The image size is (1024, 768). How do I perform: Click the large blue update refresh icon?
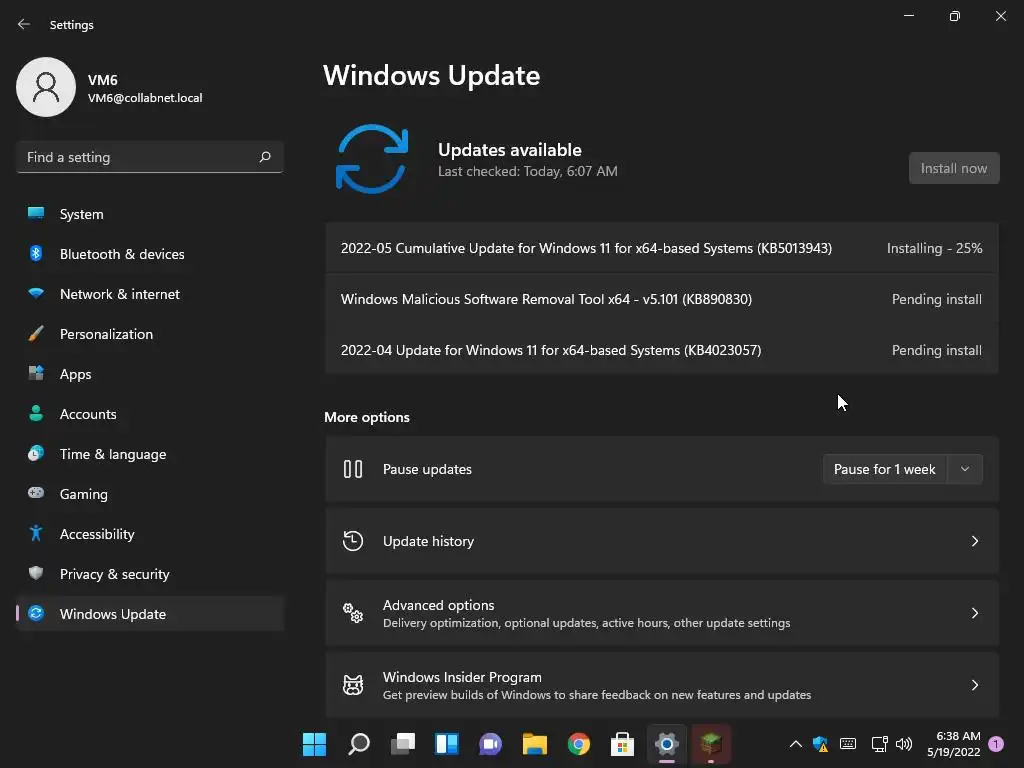pos(372,159)
